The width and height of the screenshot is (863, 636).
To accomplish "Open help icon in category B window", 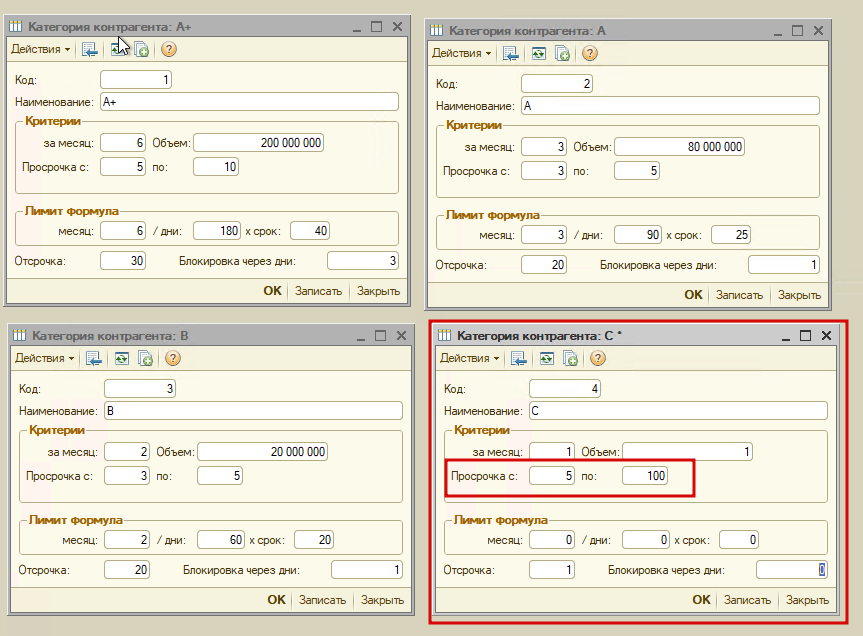I will [173, 359].
